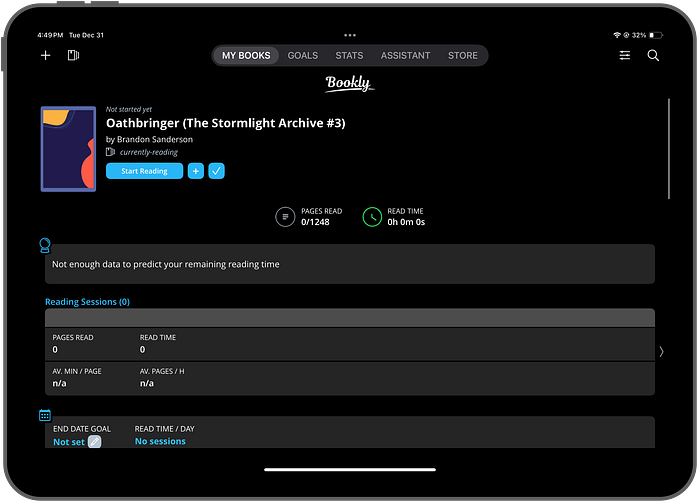
Task: Click the Oathbringer book title
Action: coord(225,123)
